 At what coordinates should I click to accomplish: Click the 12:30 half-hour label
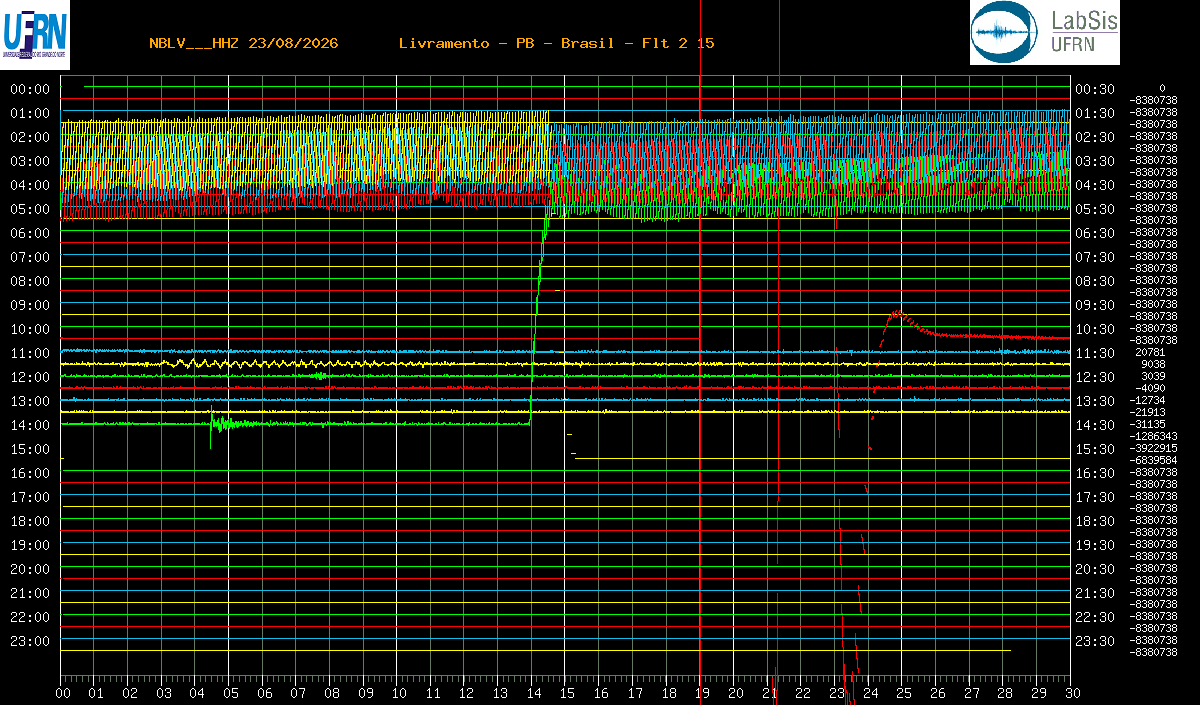click(x=1094, y=377)
